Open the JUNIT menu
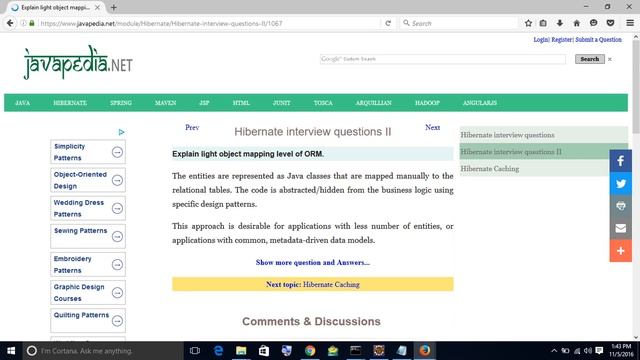640x360 pixels. [x=282, y=103]
